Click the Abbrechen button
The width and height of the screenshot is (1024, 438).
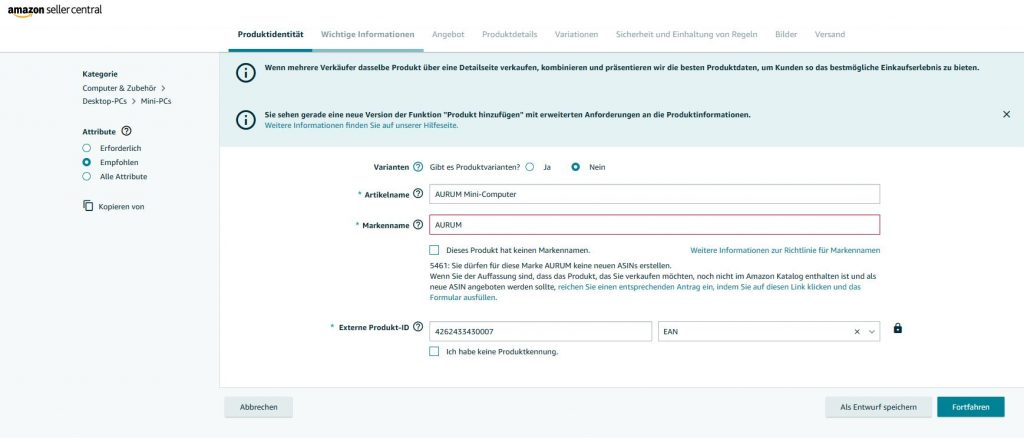tap(259, 407)
